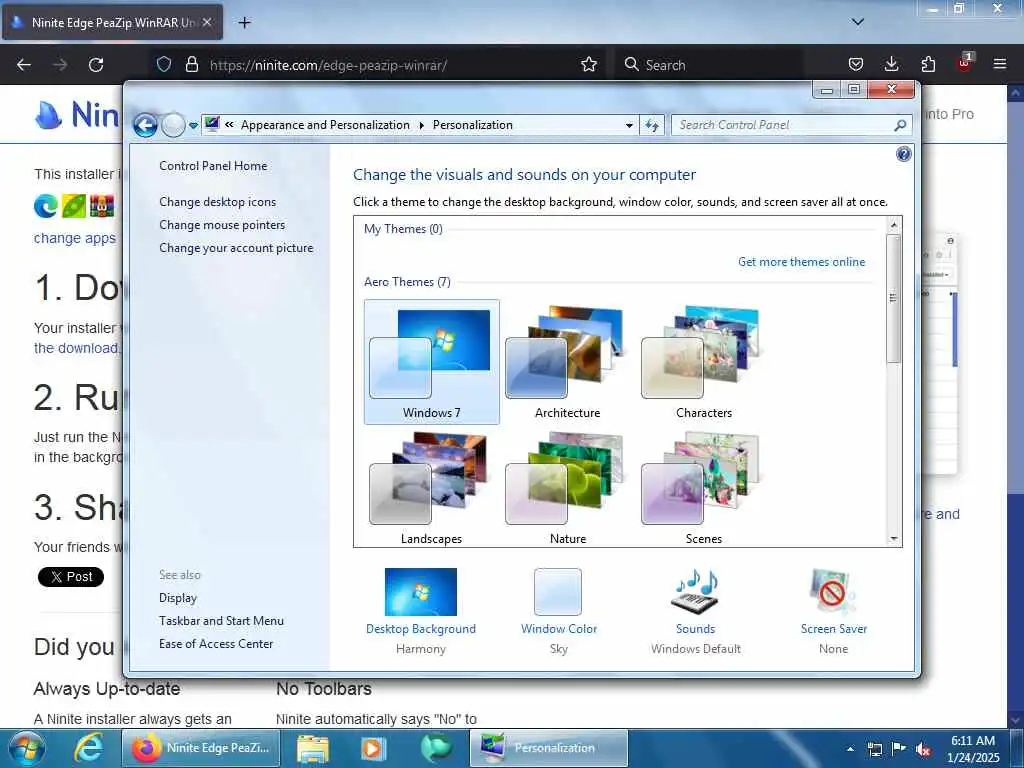Viewport: 1024px width, 768px height.
Task: Choose the Characters theme
Action: pos(704,362)
